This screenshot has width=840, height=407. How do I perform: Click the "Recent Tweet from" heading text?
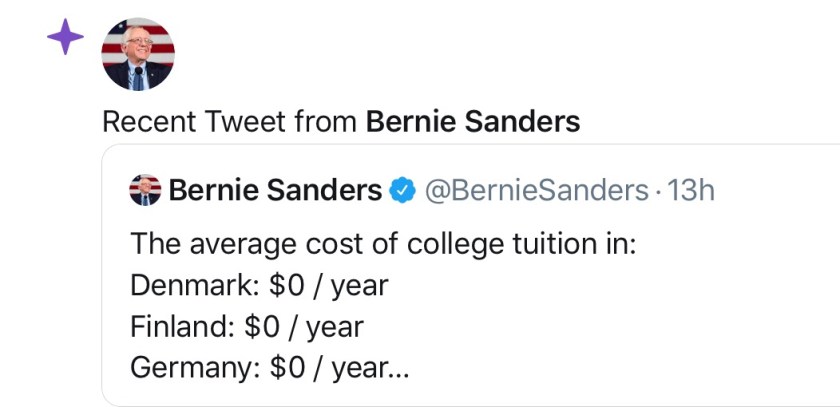tap(229, 123)
